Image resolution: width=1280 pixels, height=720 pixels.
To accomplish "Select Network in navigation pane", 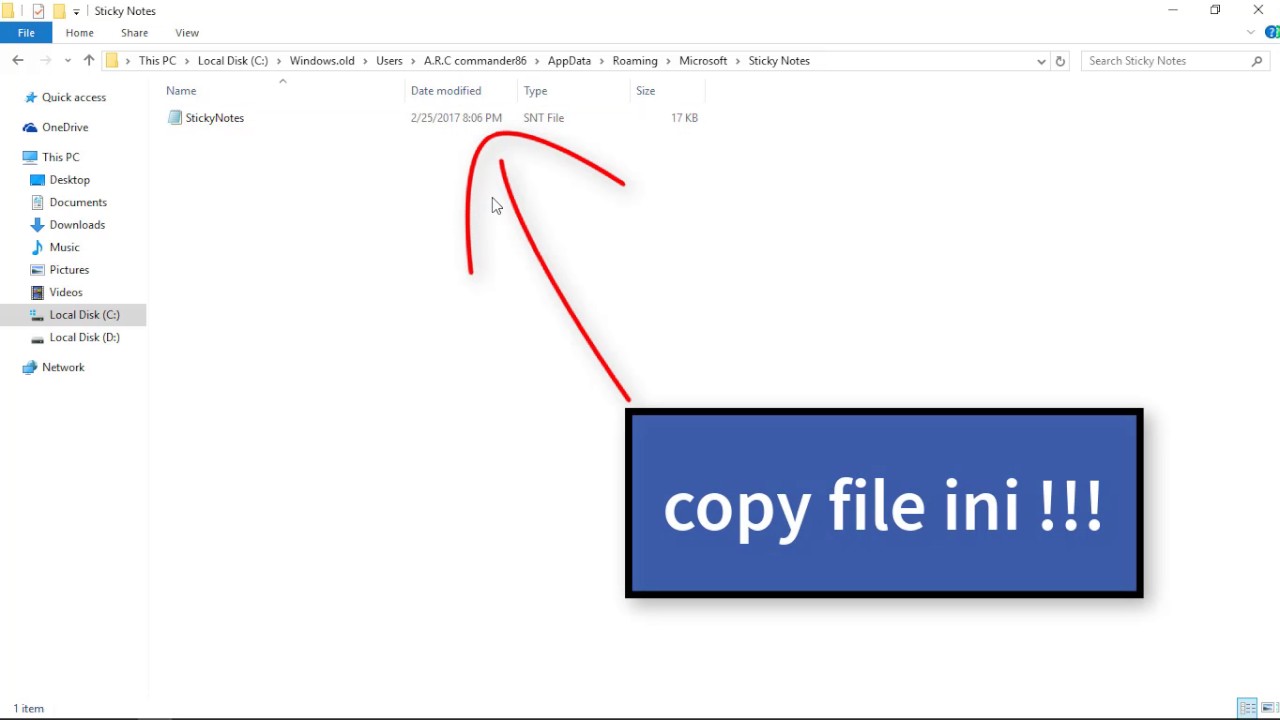I will coord(63,367).
